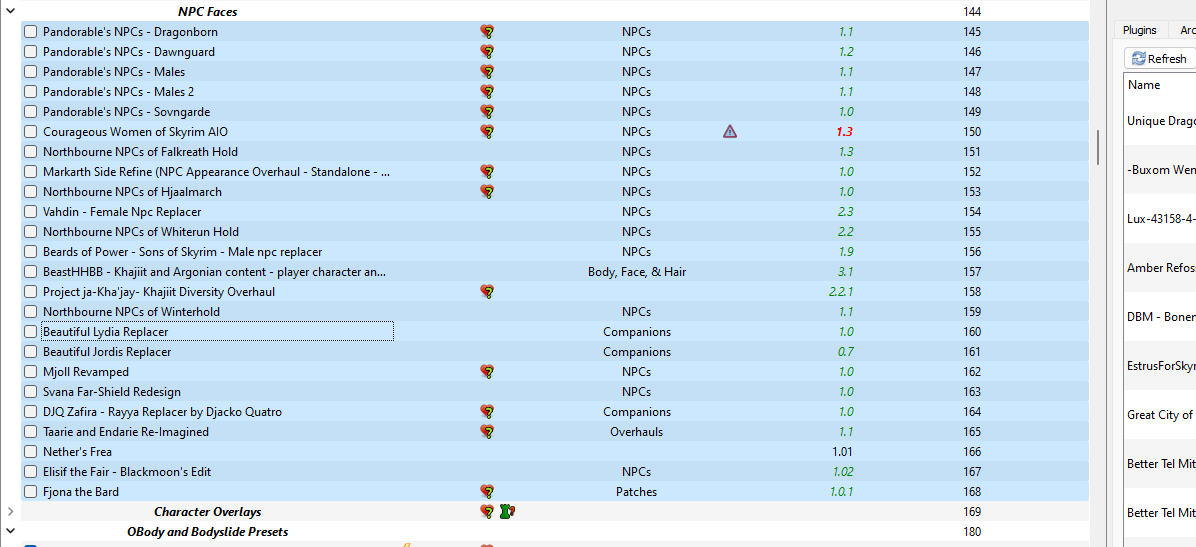Enable Nether's Frea mod checkbox
The height and width of the screenshot is (547, 1196).
[x=31, y=452]
